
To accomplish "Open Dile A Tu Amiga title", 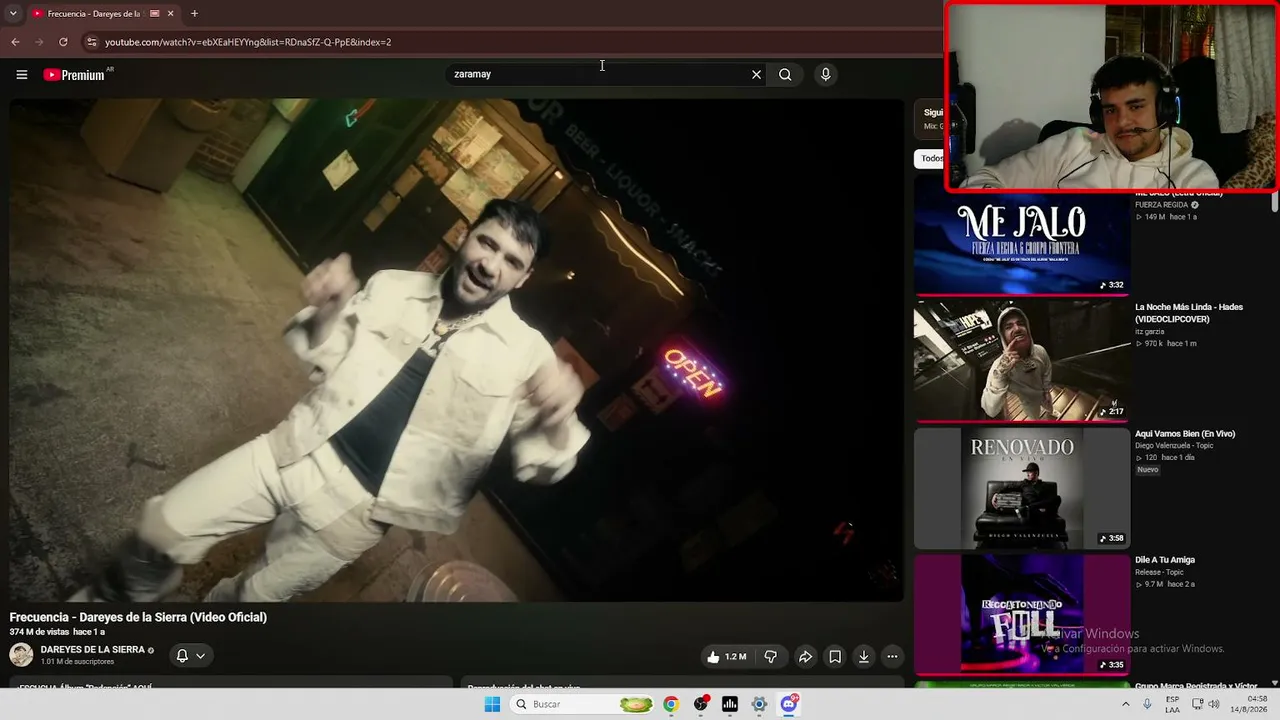I will [x=1165, y=560].
